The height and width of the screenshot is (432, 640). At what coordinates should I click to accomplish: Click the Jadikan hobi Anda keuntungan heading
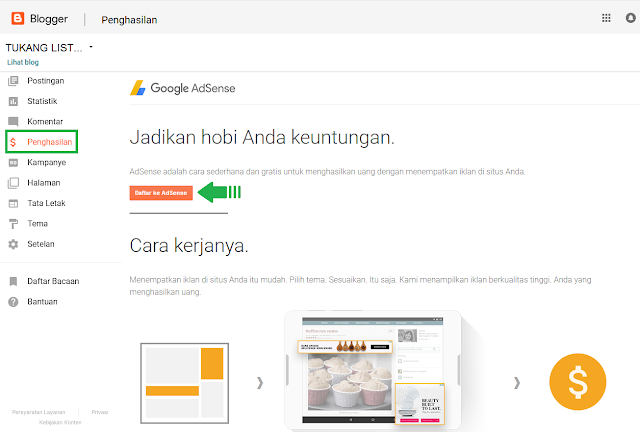tap(262, 137)
